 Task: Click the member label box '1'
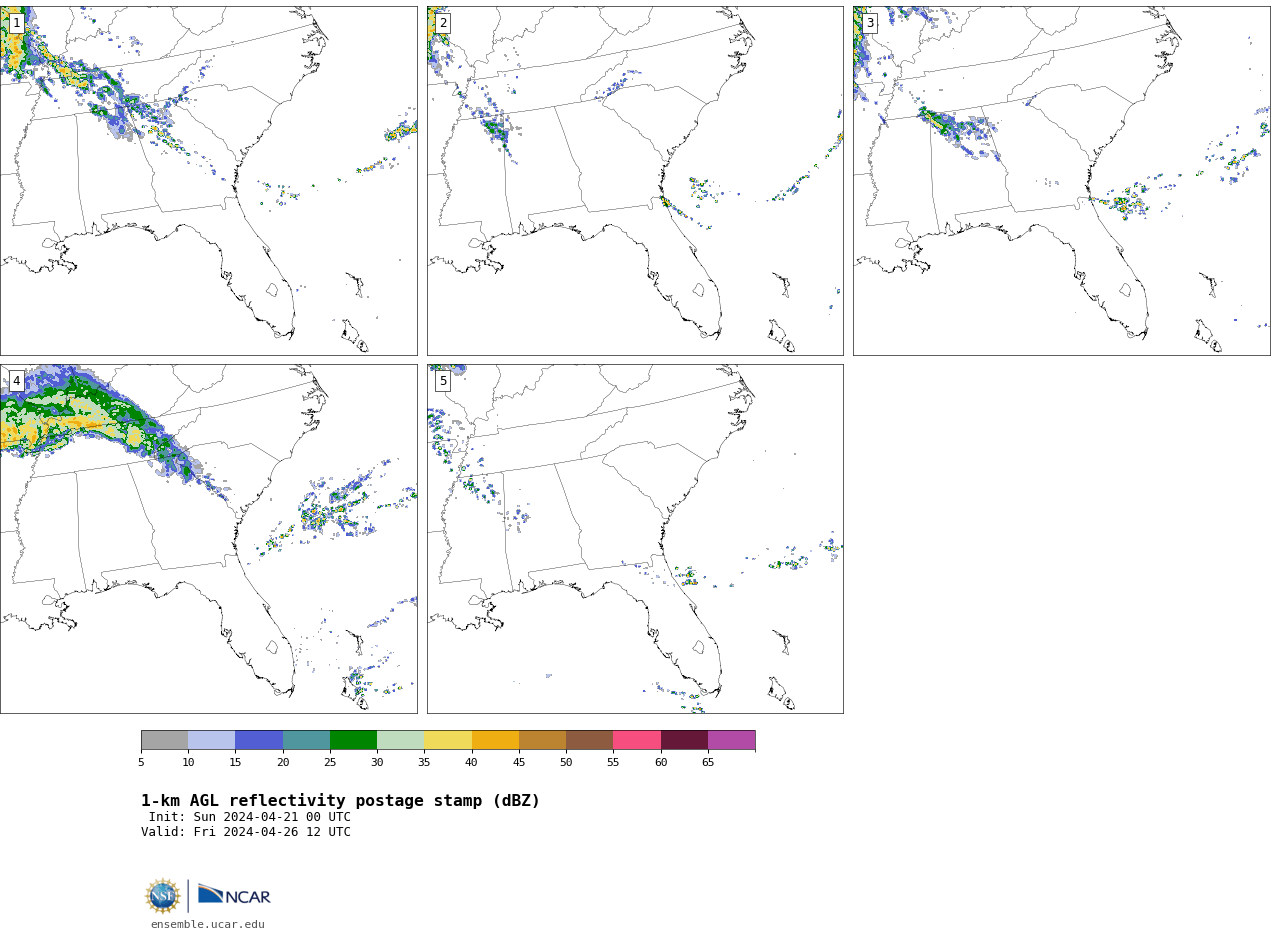click(x=16, y=23)
